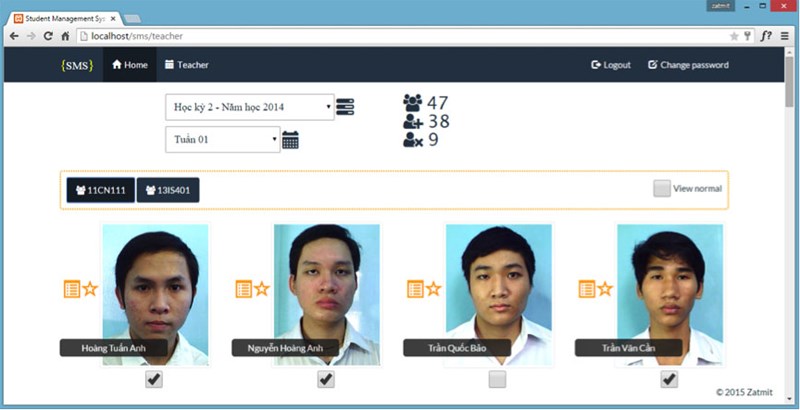
Task: Toggle the View normal checkbox
Action: click(x=661, y=188)
